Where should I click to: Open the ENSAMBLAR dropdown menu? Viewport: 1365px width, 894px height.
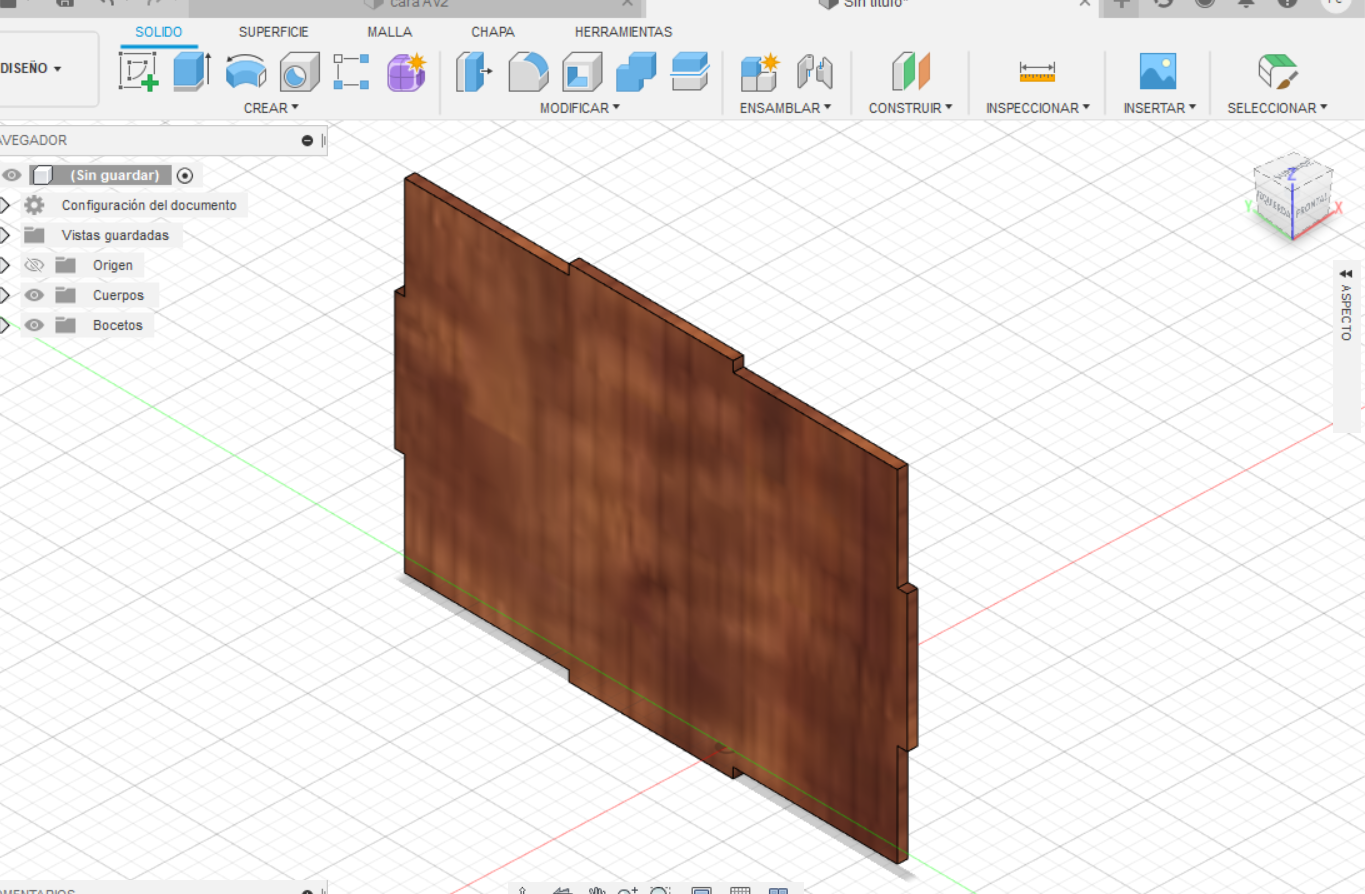786,108
